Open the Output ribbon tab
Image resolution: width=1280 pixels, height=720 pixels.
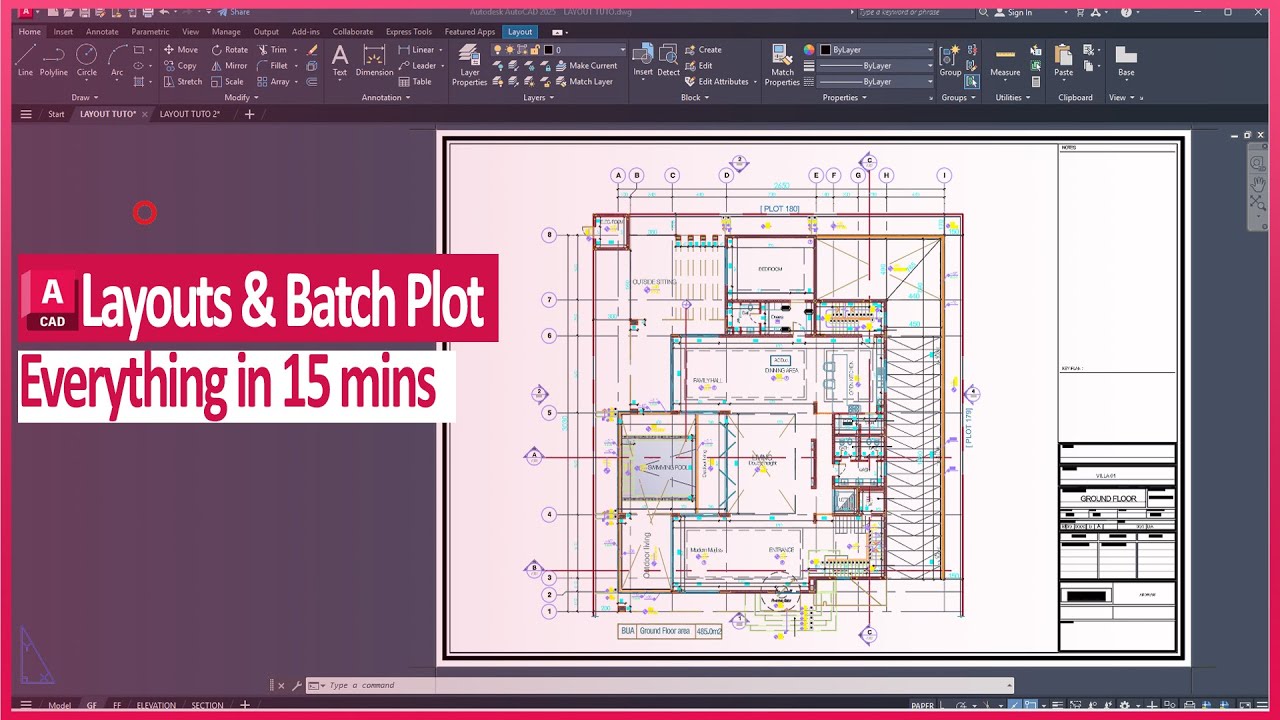click(266, 32)
